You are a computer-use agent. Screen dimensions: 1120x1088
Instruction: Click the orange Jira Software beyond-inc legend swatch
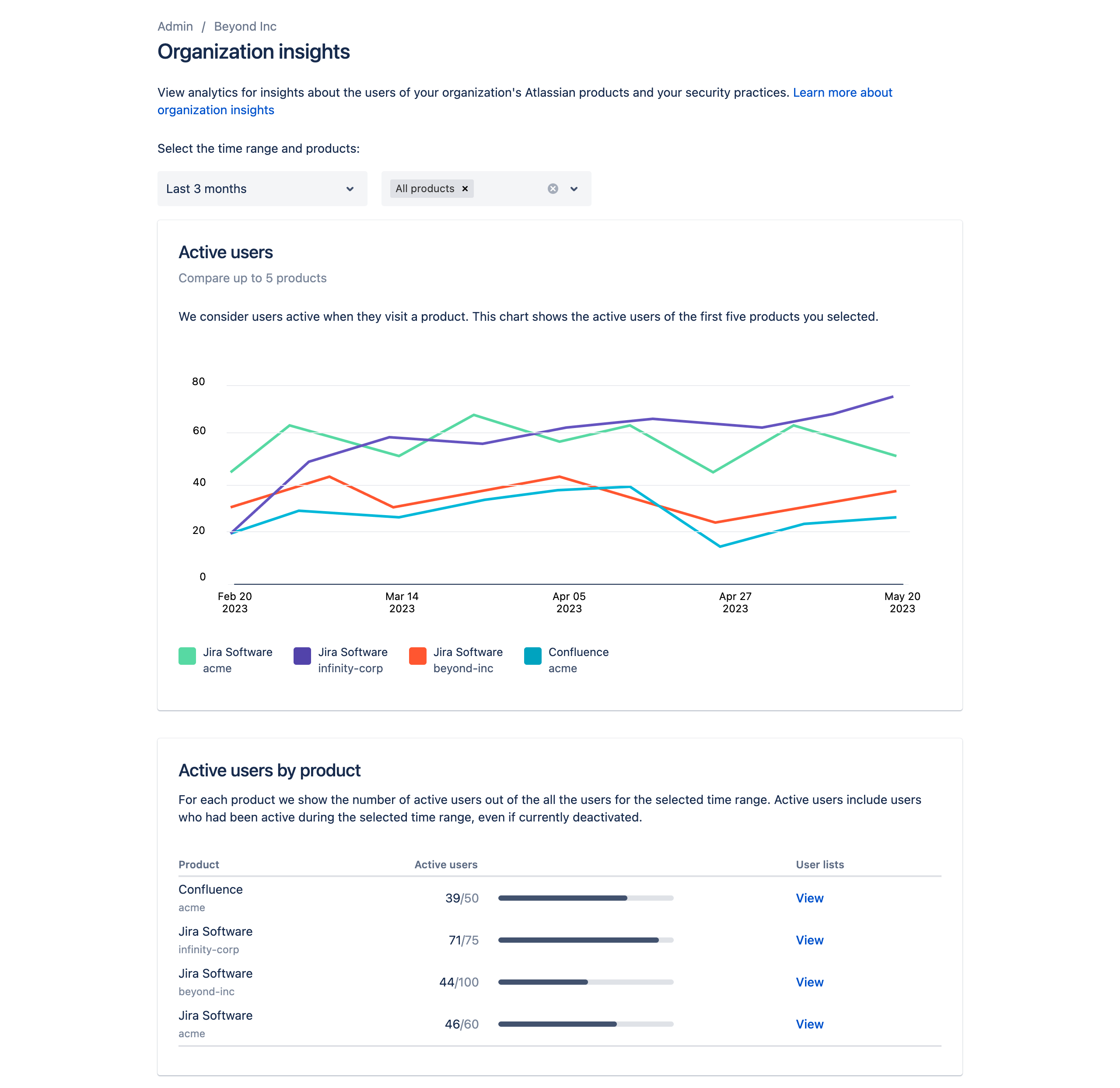coord(417,656)
